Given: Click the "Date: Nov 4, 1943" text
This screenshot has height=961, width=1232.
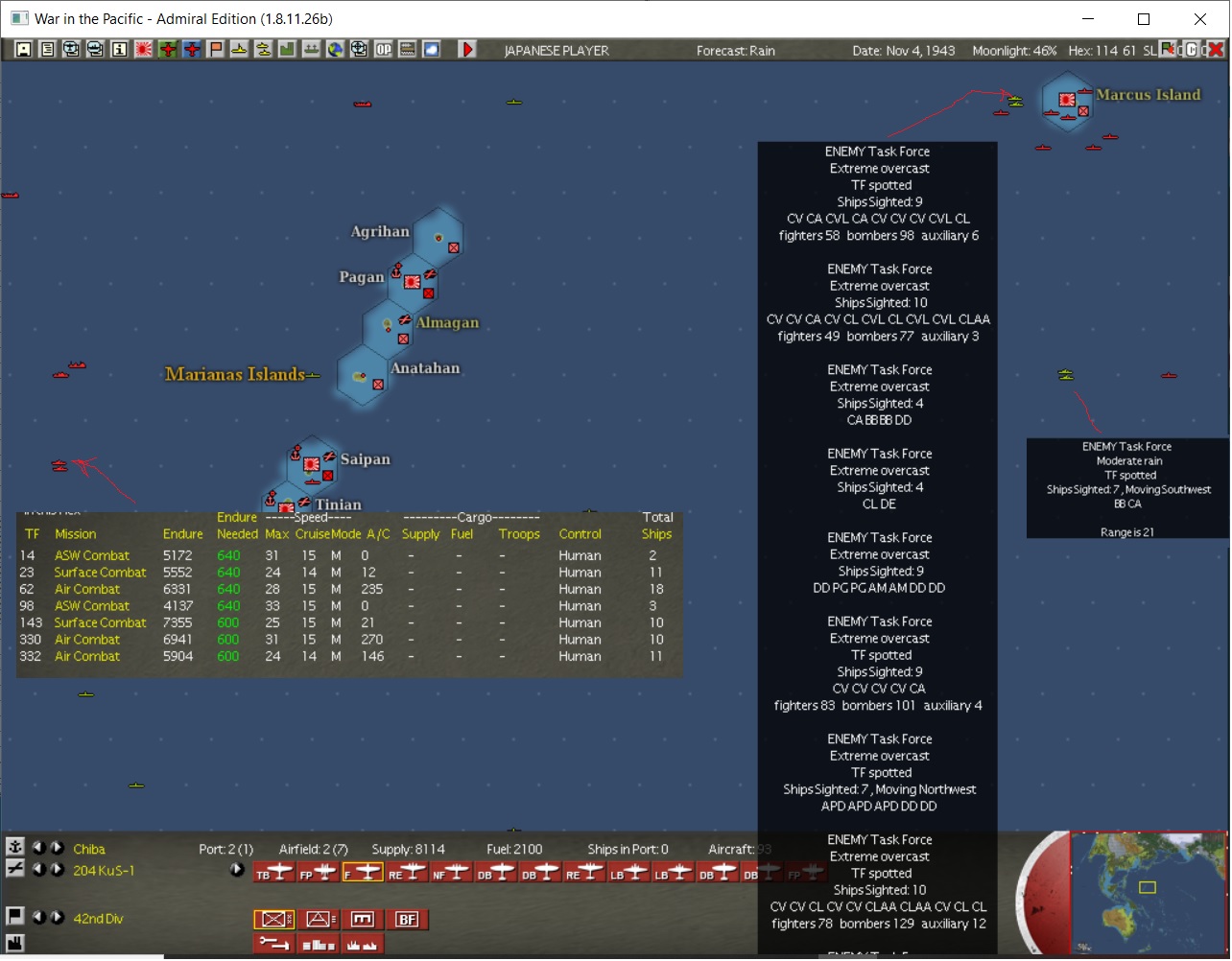Looking at the screenshot, I should click(904, 51).
